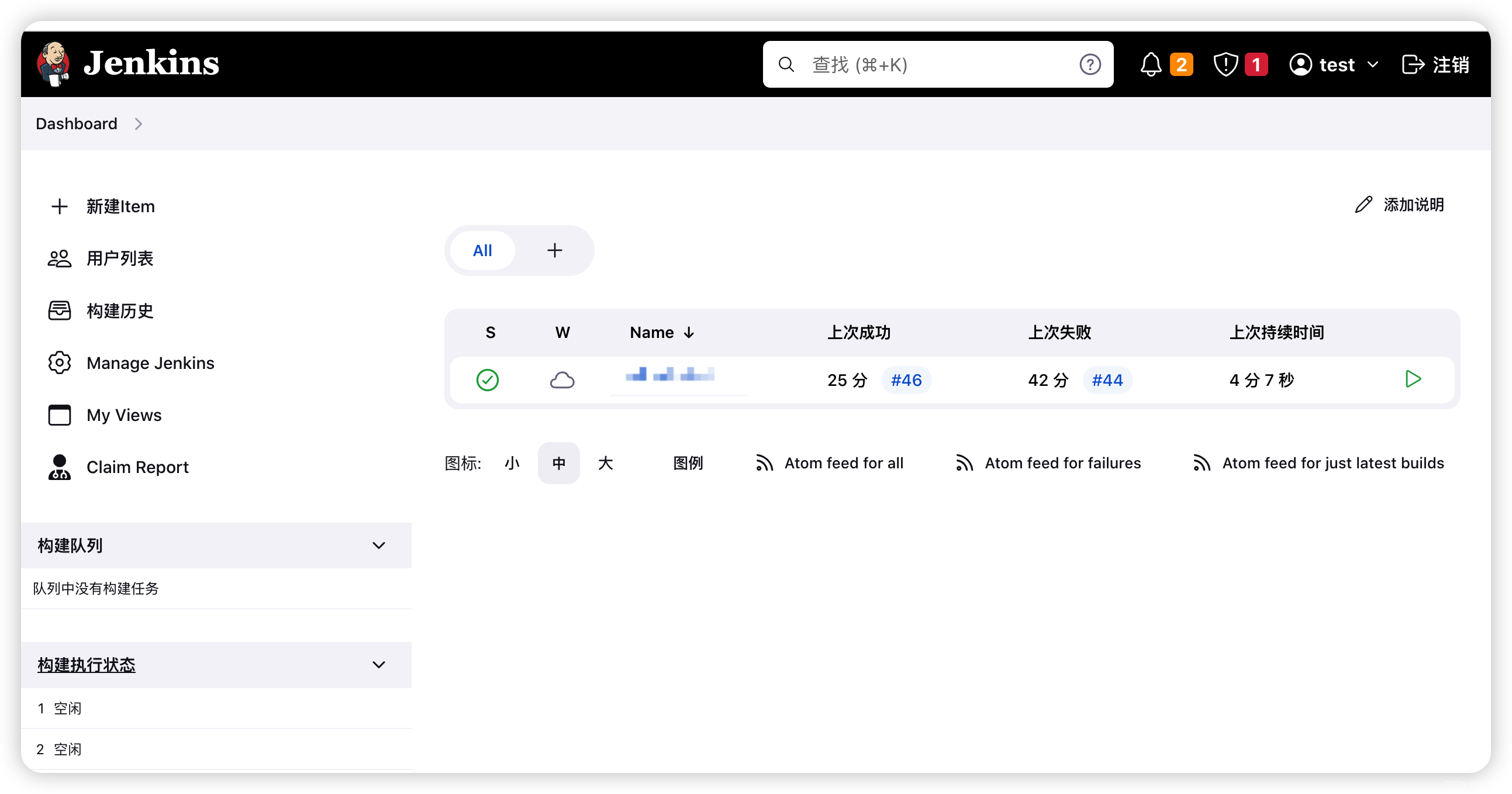Image resolution: width=1512 pixels, height=794 pixels.
Task: Click the gear icon for Manage Jenkins
Action: [x=59, y=363]
